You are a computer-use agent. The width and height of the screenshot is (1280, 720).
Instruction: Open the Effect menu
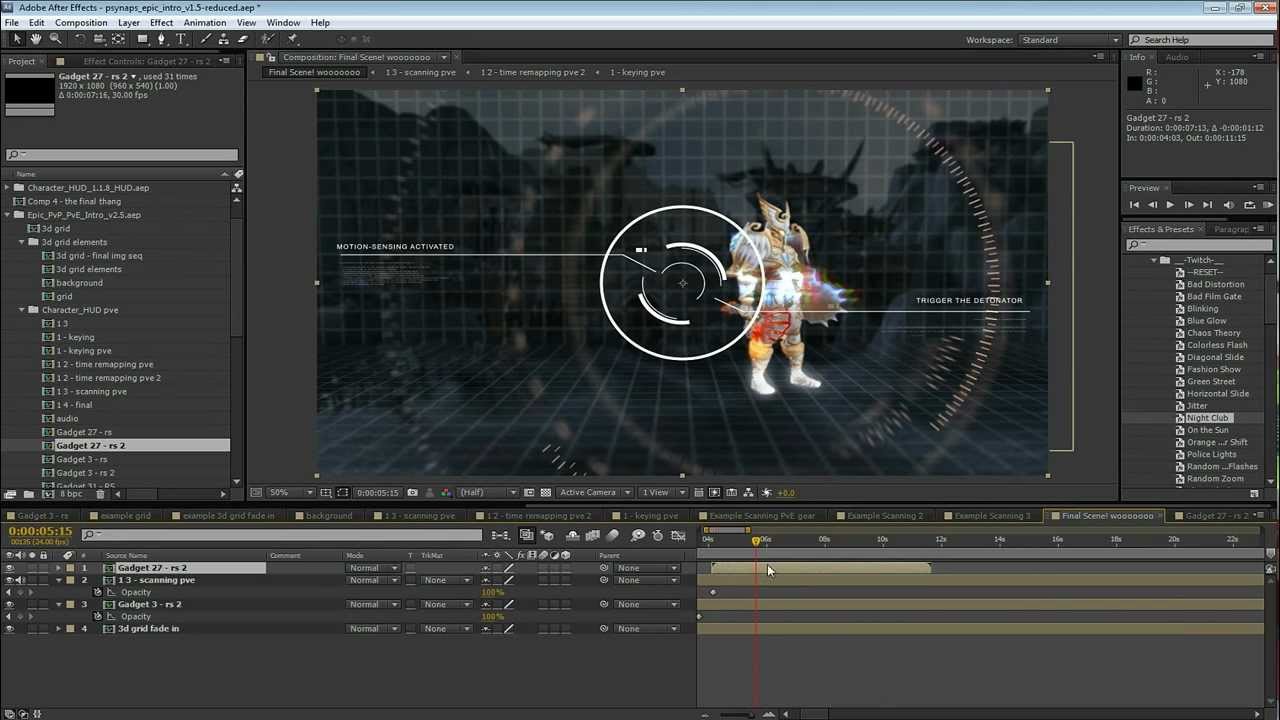click(x=161, y=22)
